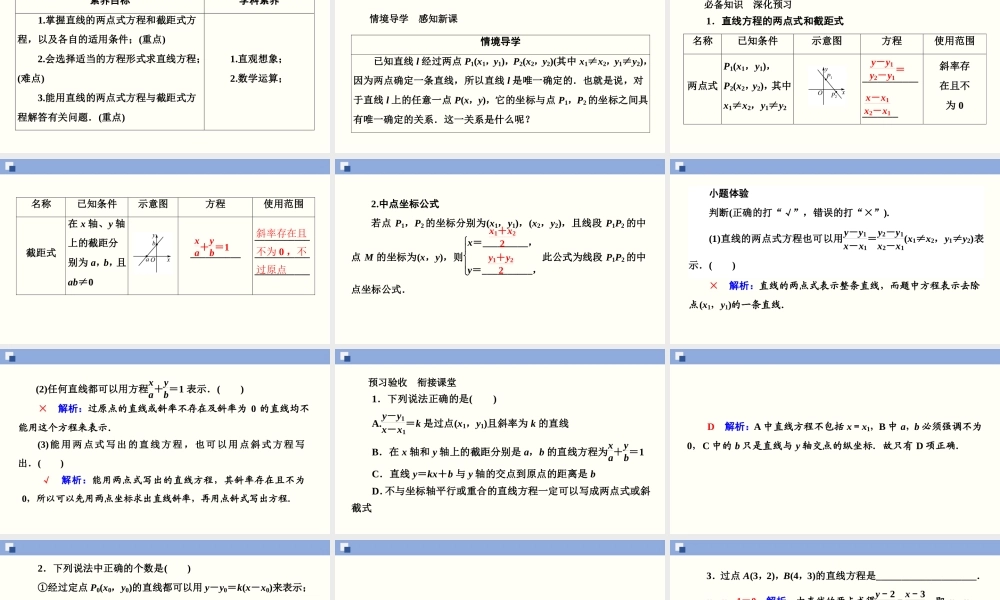Click the objective 1.掌握直线的两点式方程和截距式方程

pyautogui.click(x=107, y=29)
